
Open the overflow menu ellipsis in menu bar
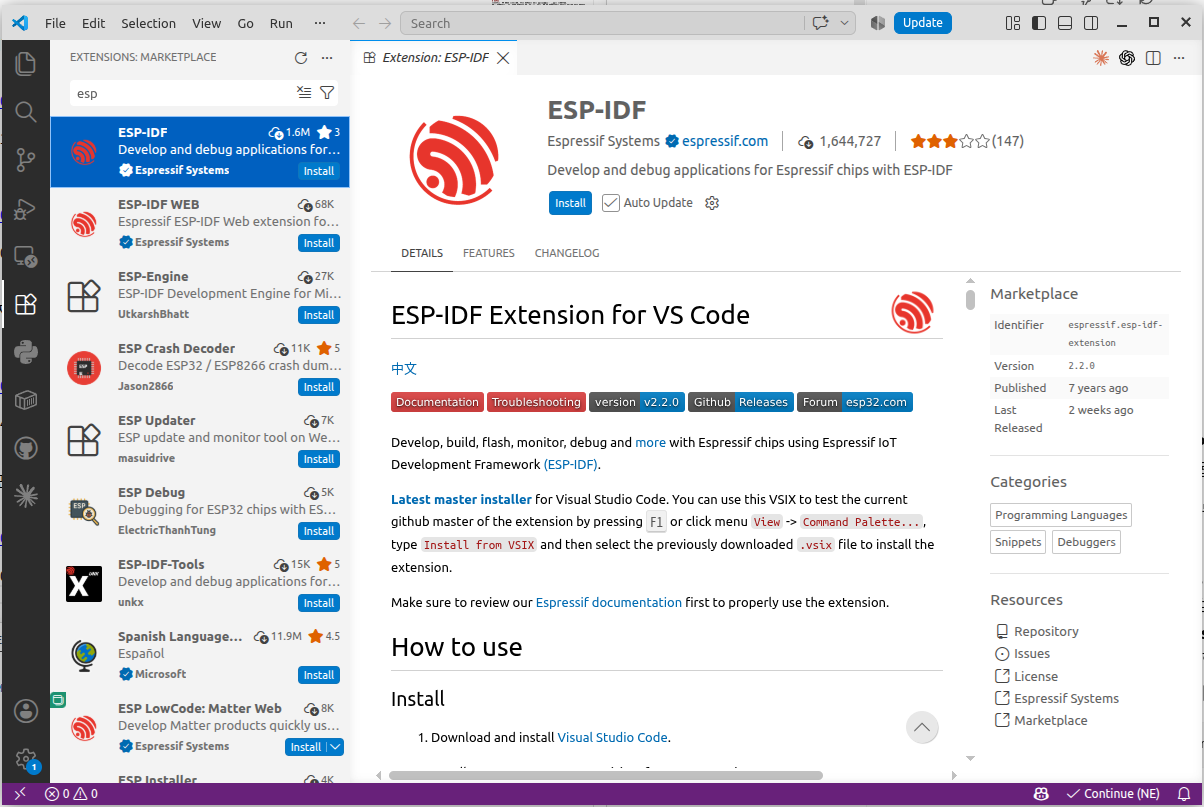[319, 23]
